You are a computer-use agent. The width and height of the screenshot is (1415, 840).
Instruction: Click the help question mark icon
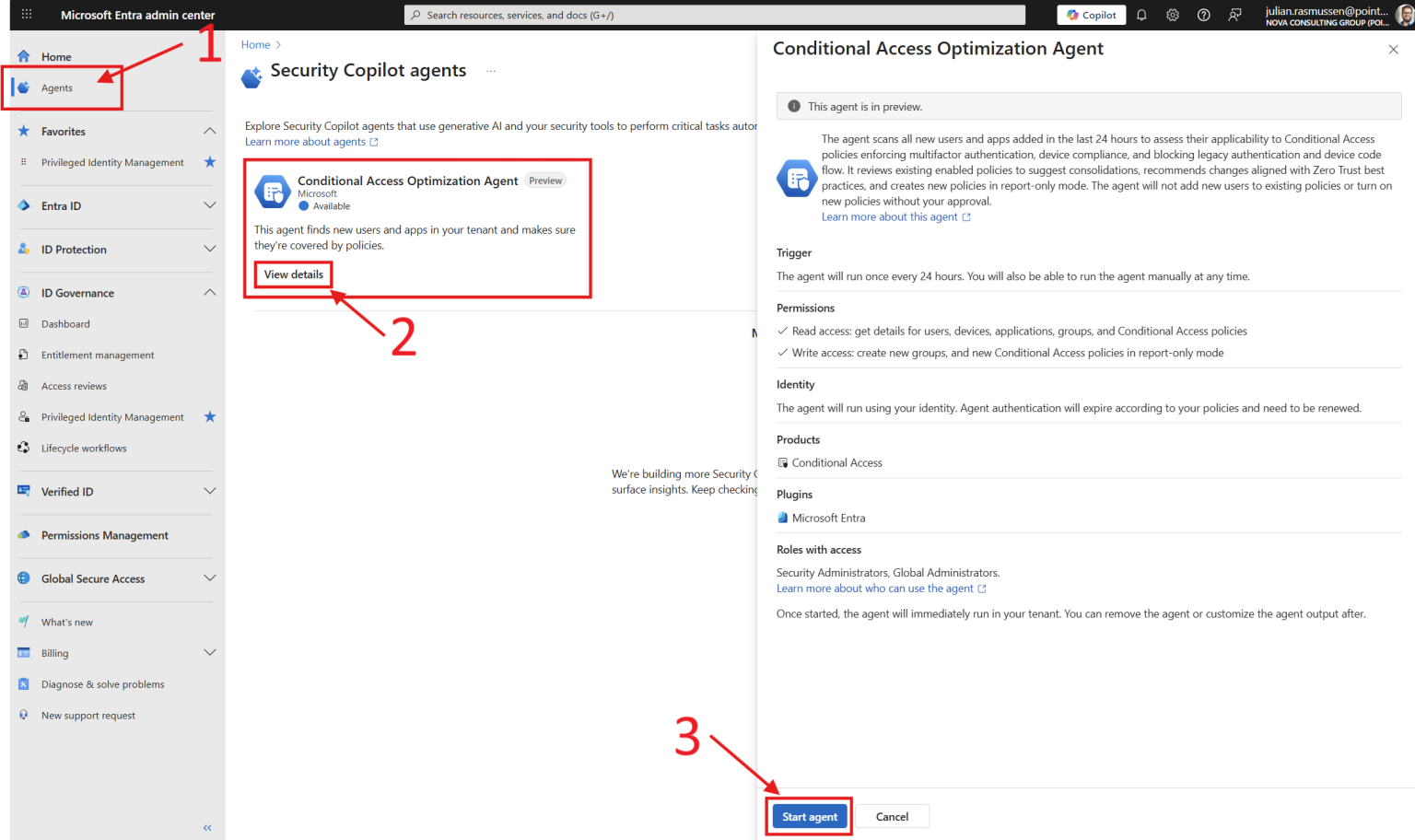[x=1203, y=15]
